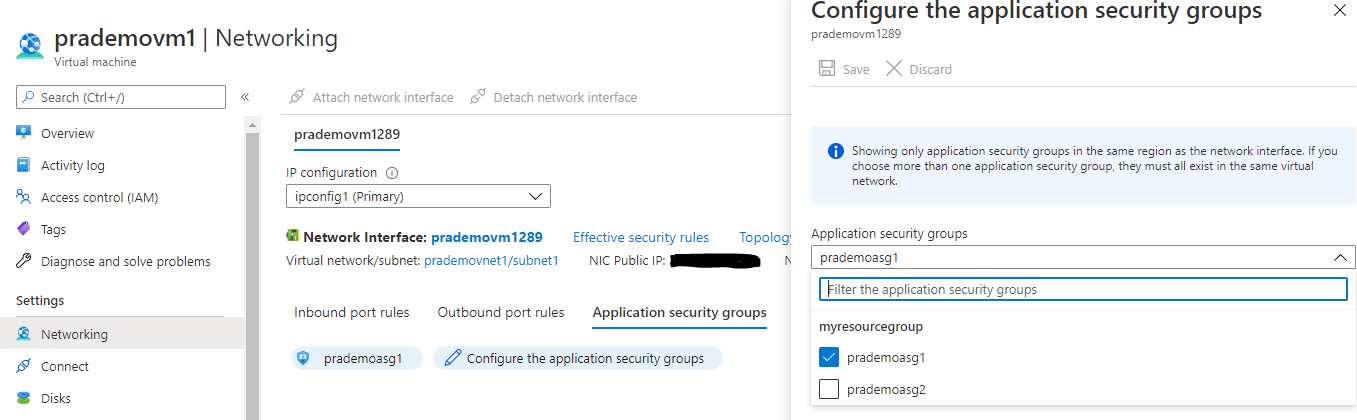Viewport: 1357px width, 420px height.
Task: Click the Save floppy disk icon
Action: (827, 69)
